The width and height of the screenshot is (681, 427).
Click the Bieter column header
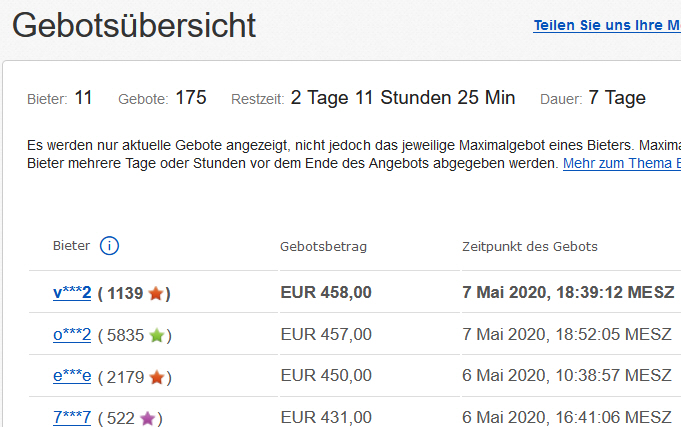coord(71,246)
